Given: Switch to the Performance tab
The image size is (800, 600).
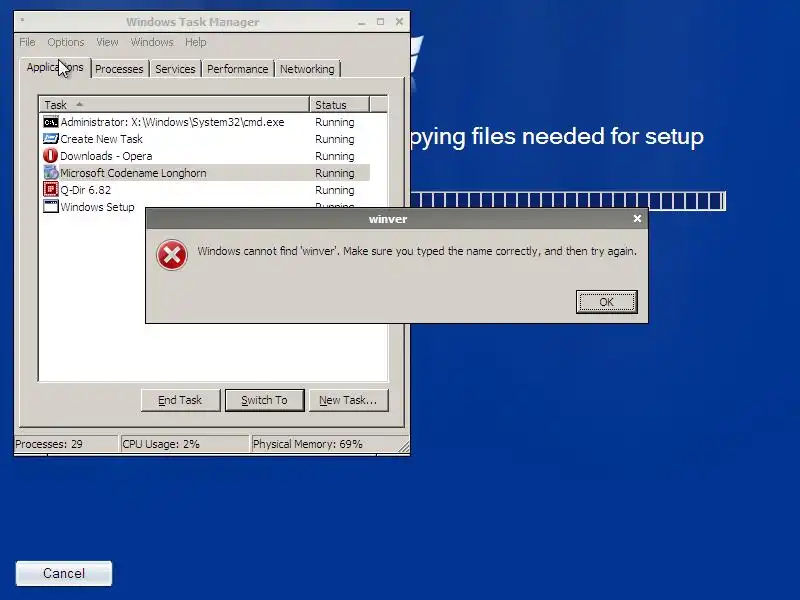Looking at the screenshot, I should [x=237, y=69].
